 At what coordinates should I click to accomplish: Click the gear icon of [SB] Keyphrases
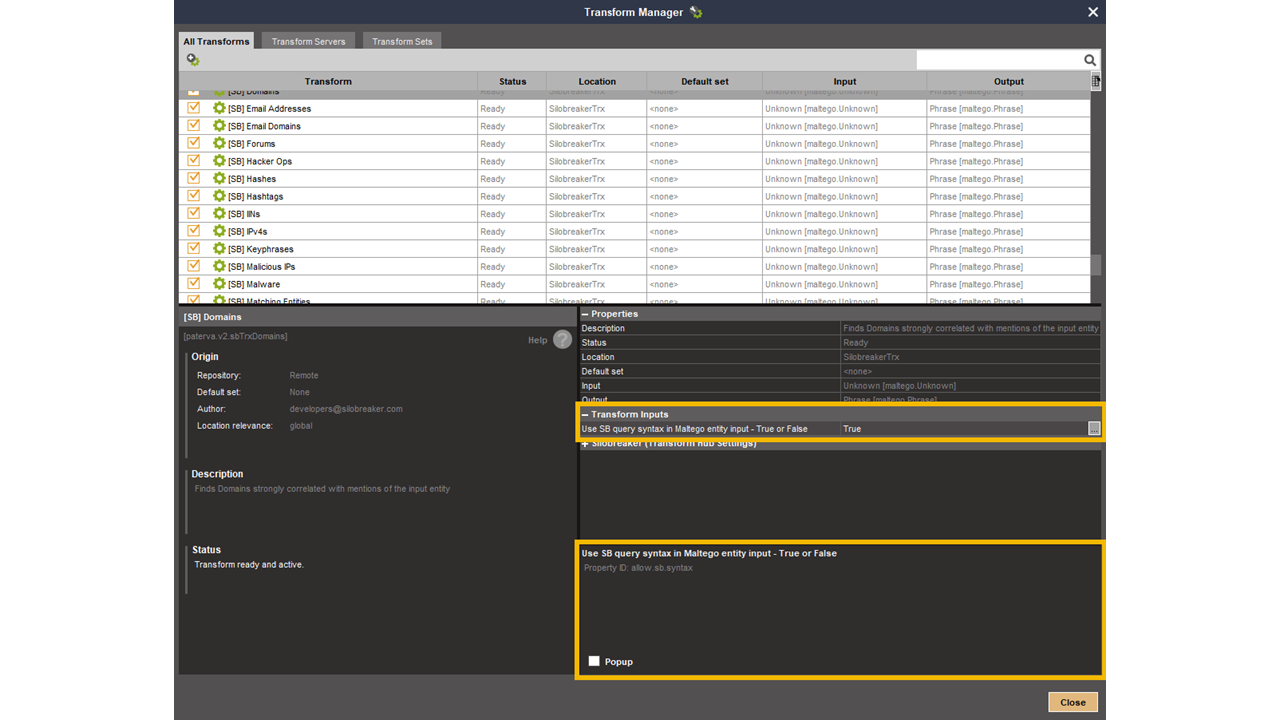(x=220, y=248)
